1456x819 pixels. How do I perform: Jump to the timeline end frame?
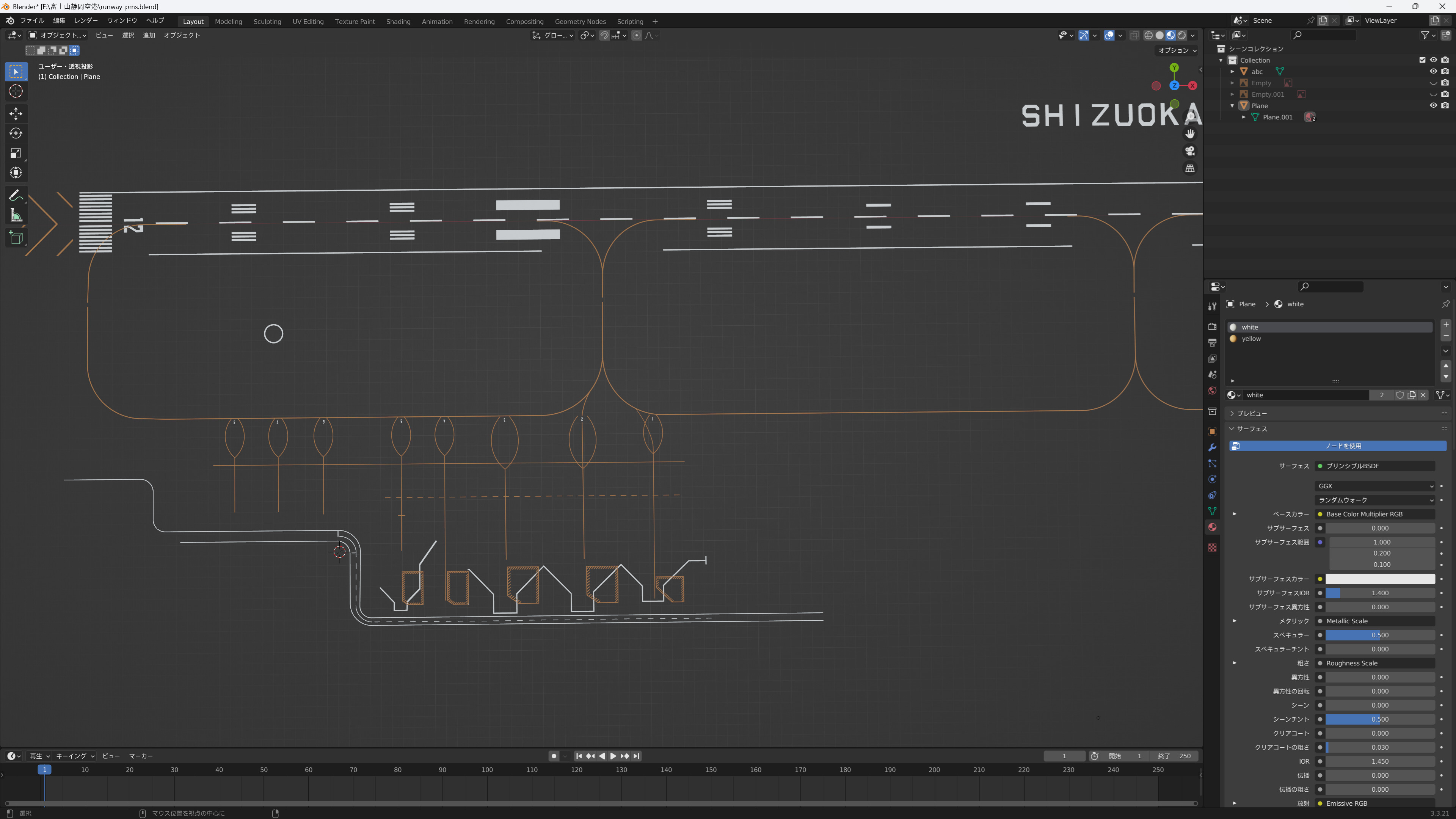pyautogui.click(x=637, y=756)
